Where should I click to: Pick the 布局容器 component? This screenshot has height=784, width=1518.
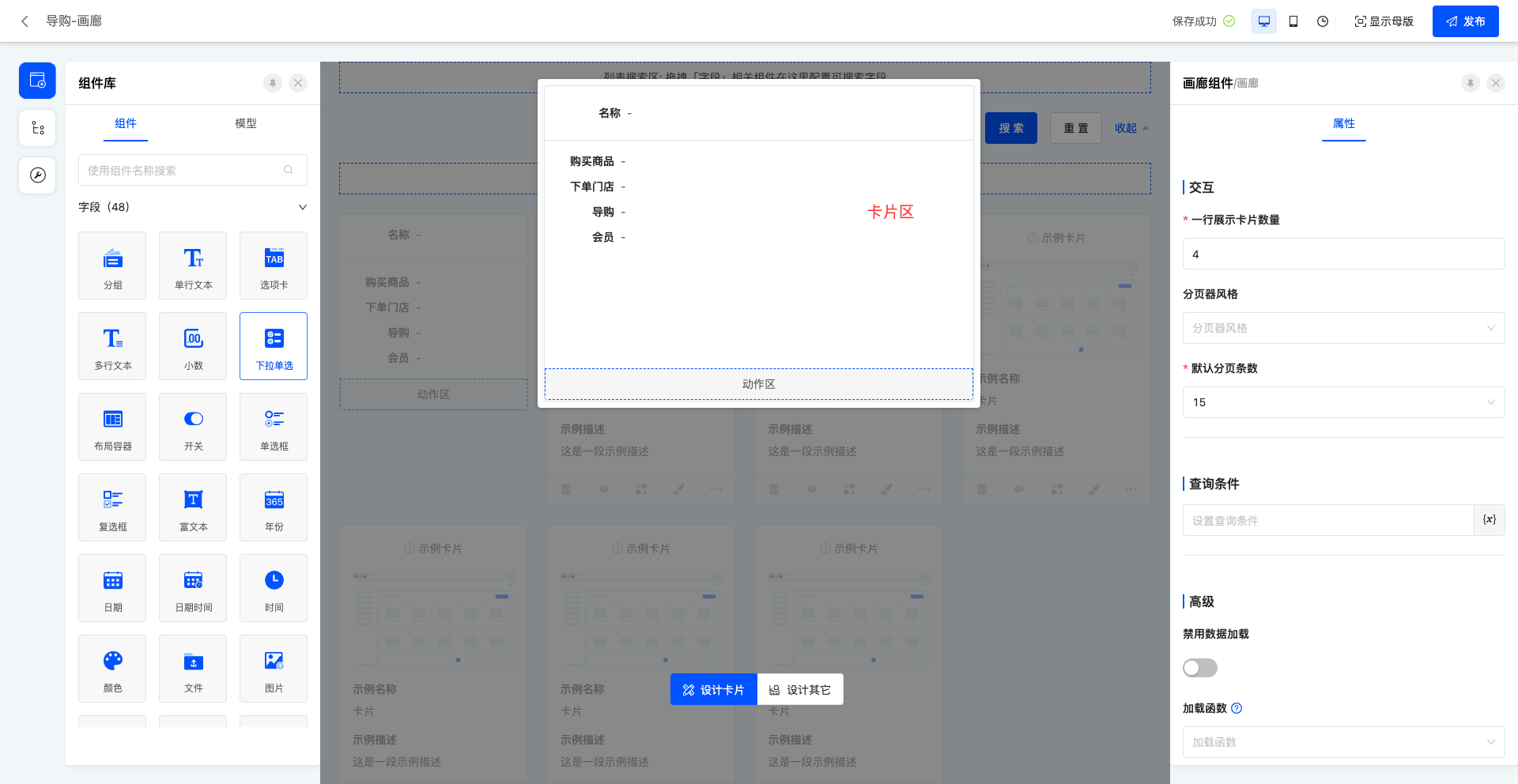point(111,427)
